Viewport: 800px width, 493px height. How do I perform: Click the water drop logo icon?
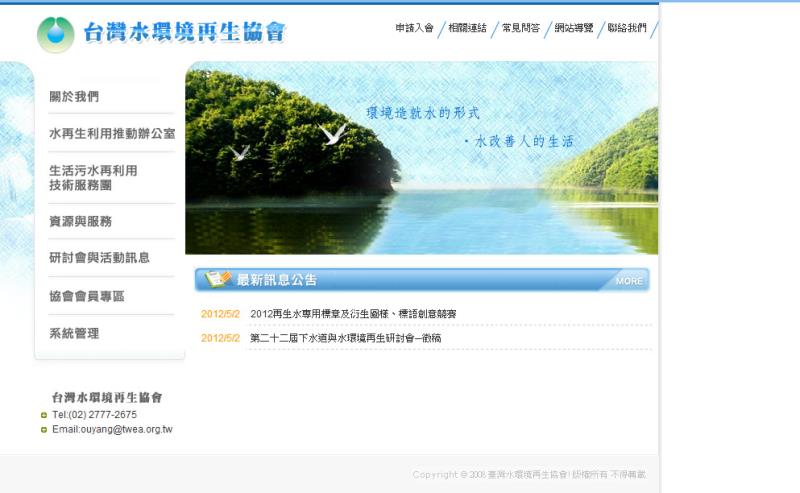(56, 35)
